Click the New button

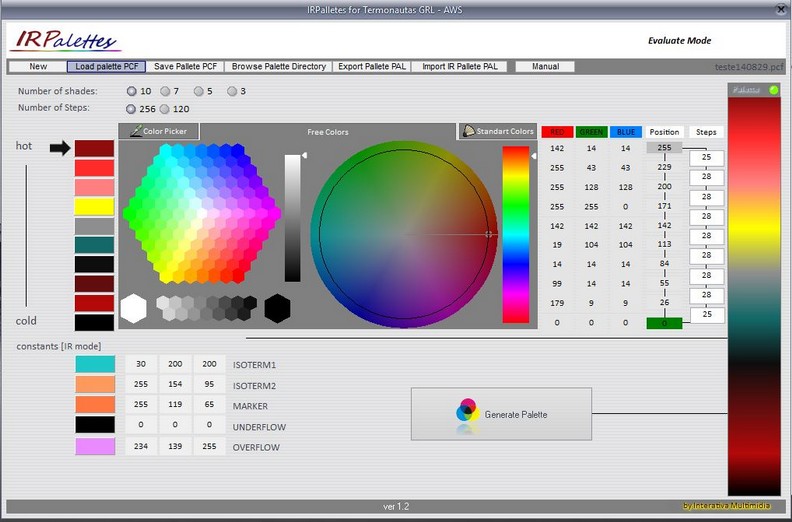[x=38, y=67]
